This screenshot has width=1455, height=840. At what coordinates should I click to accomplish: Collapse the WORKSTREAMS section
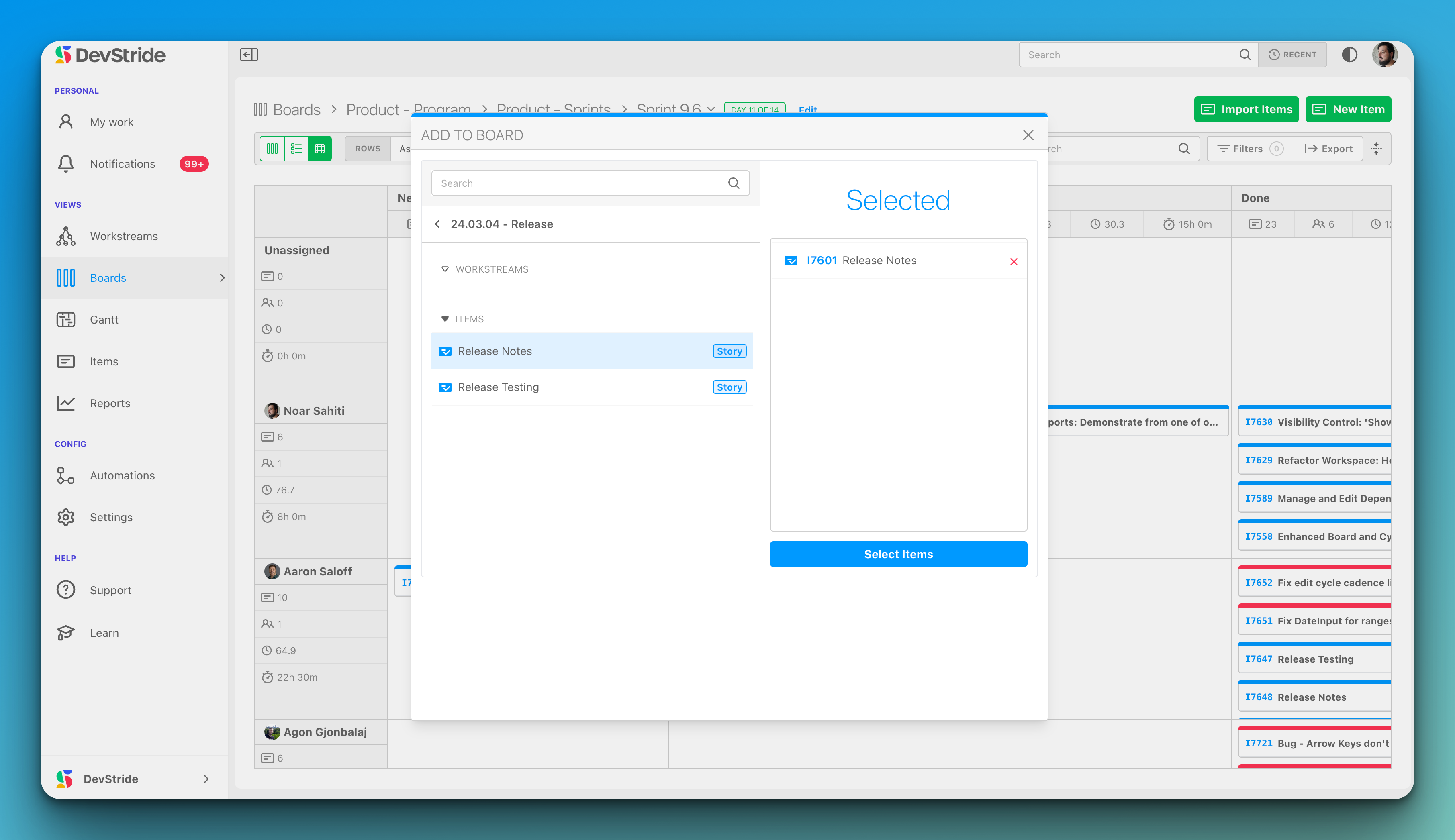click(445, 269)
